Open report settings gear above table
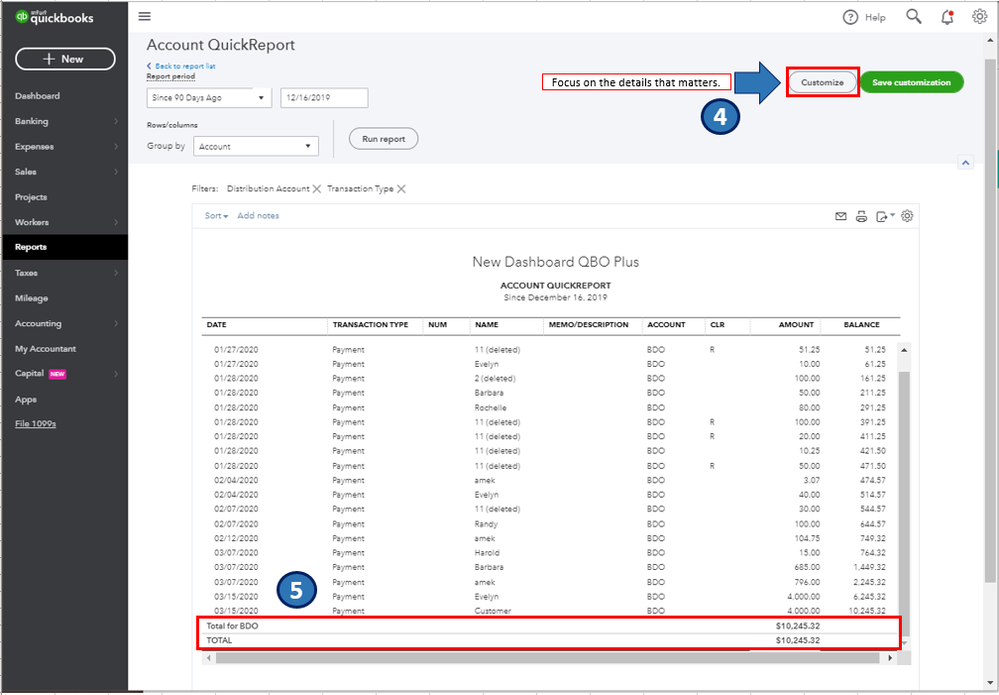 908,216
